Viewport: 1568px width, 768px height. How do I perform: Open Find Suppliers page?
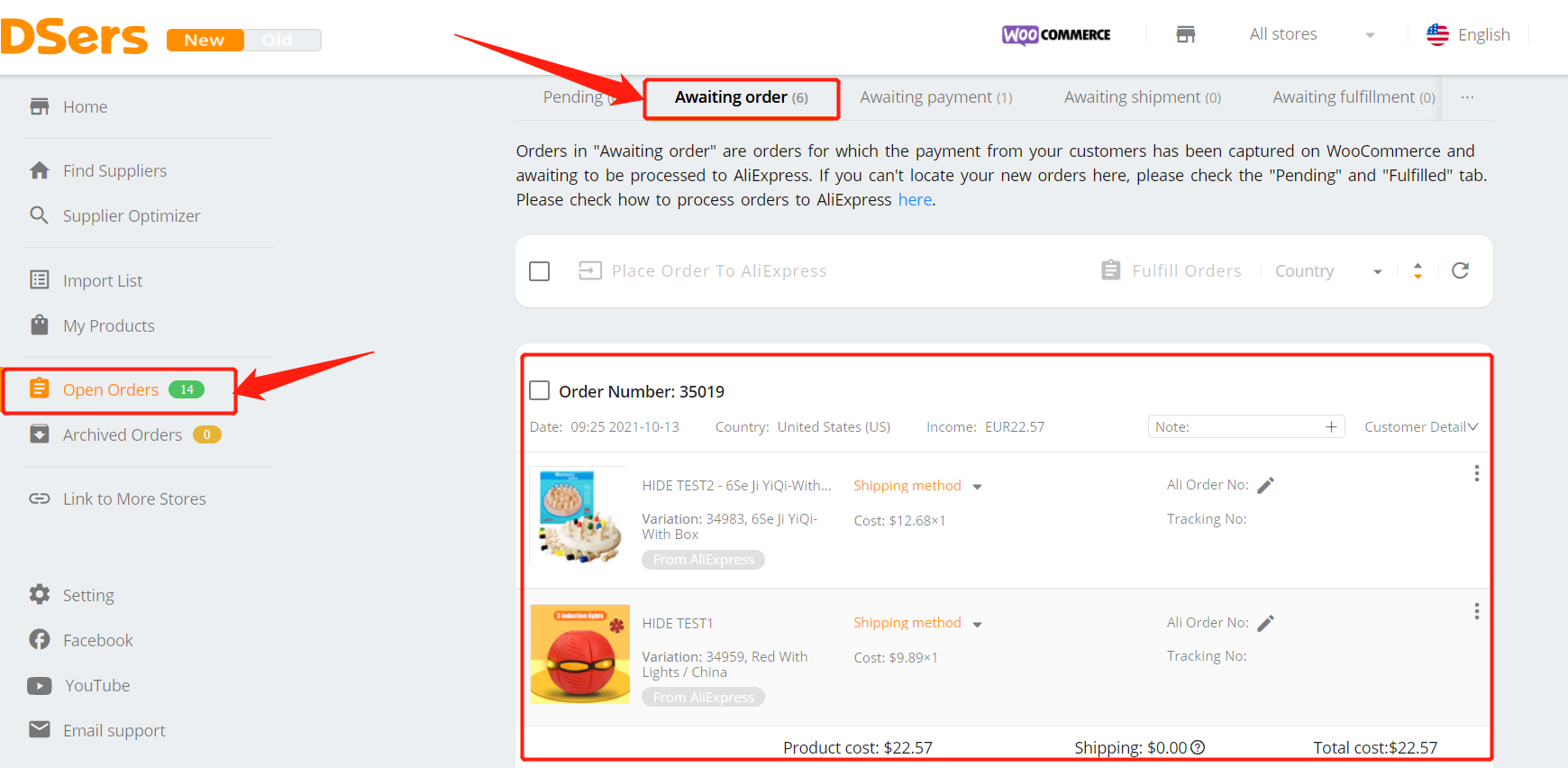click(x=114, y=170)
